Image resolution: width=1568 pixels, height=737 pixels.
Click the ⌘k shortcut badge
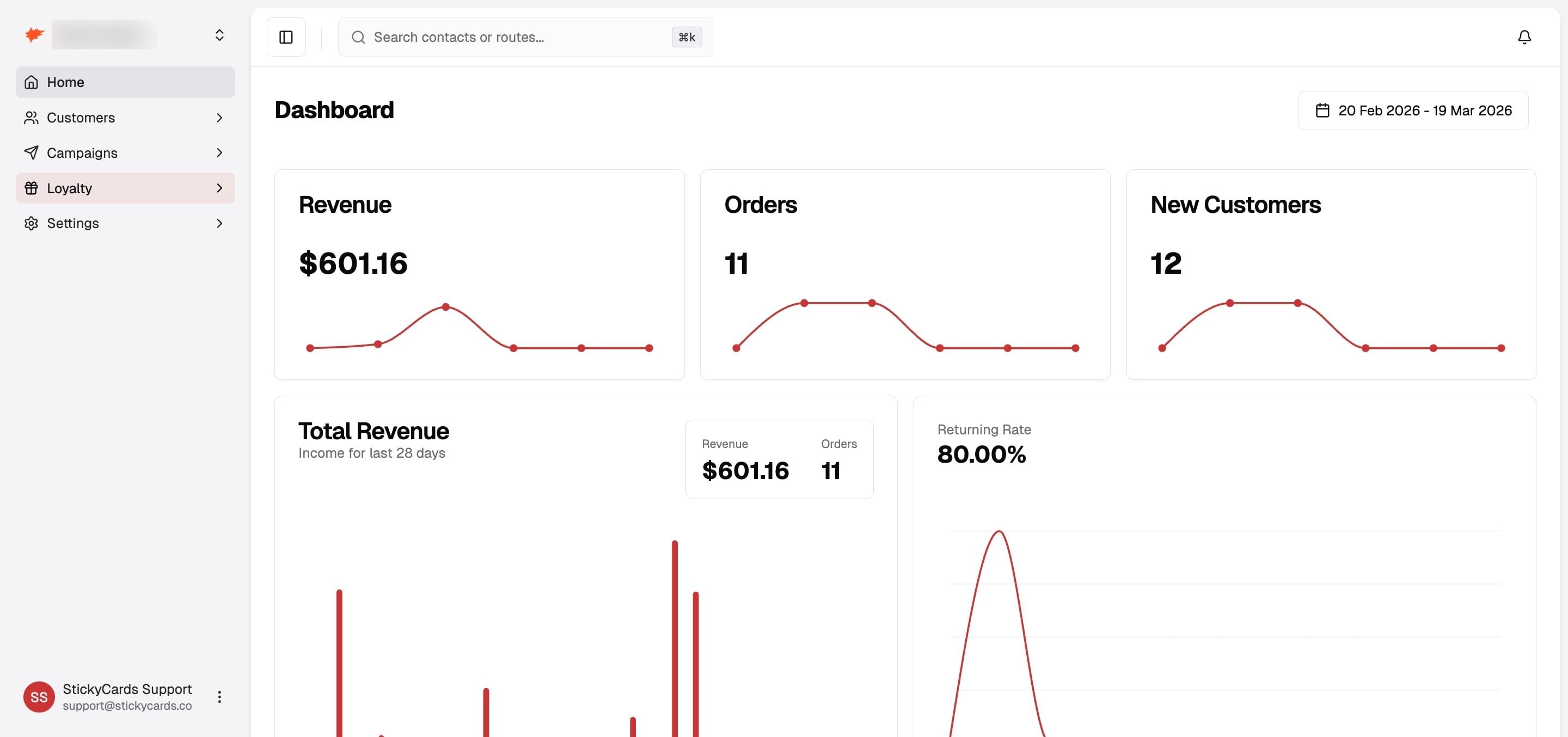click(687, 37)
